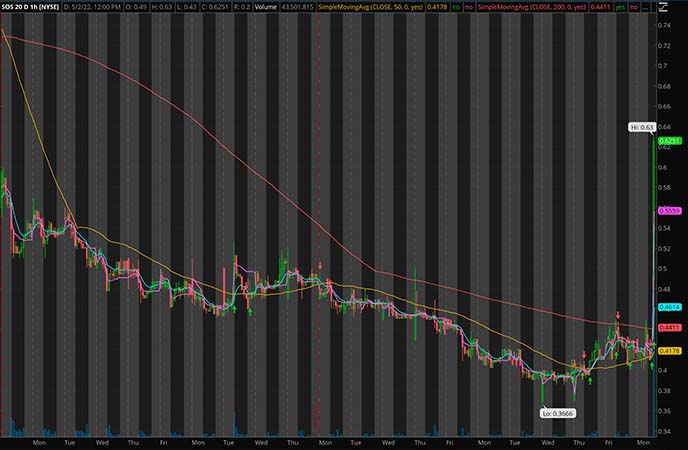The image size is (688, 450).
Task: Click the green 'yes' signal in header
Action: (x=620, y=7)
